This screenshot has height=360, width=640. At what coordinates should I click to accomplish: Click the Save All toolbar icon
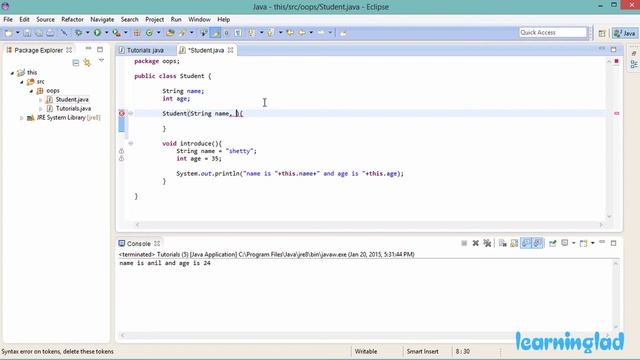click(38, 33)
